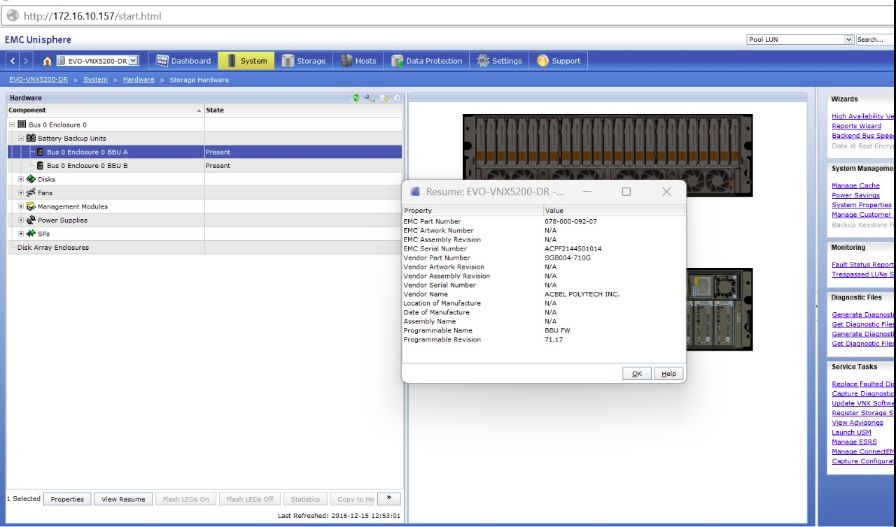Image resolution: width=896 pixels, height=527 pixels.
Task: Click the forward navigation arrow
Action: point(26,61)
